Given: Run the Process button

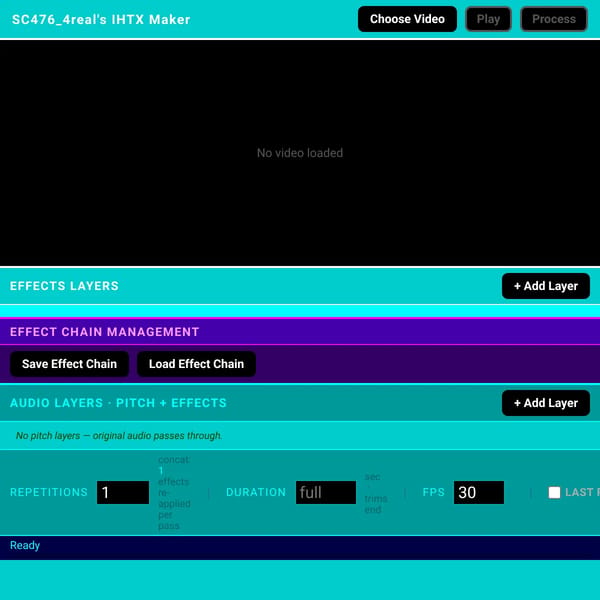Looking at the screenshot, I should pyautogui.click(x=554, y=19).
